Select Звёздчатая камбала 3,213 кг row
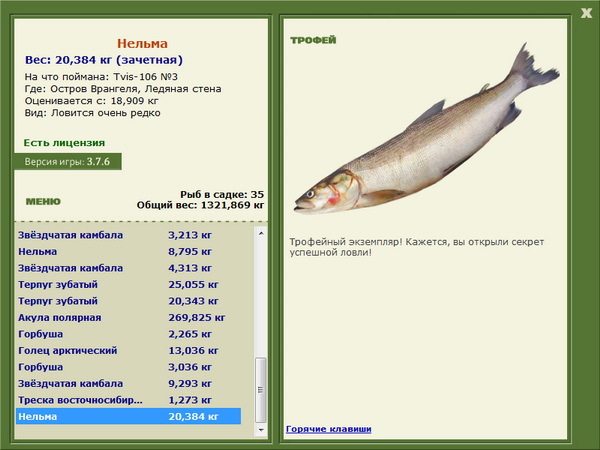 click(129, 235)
